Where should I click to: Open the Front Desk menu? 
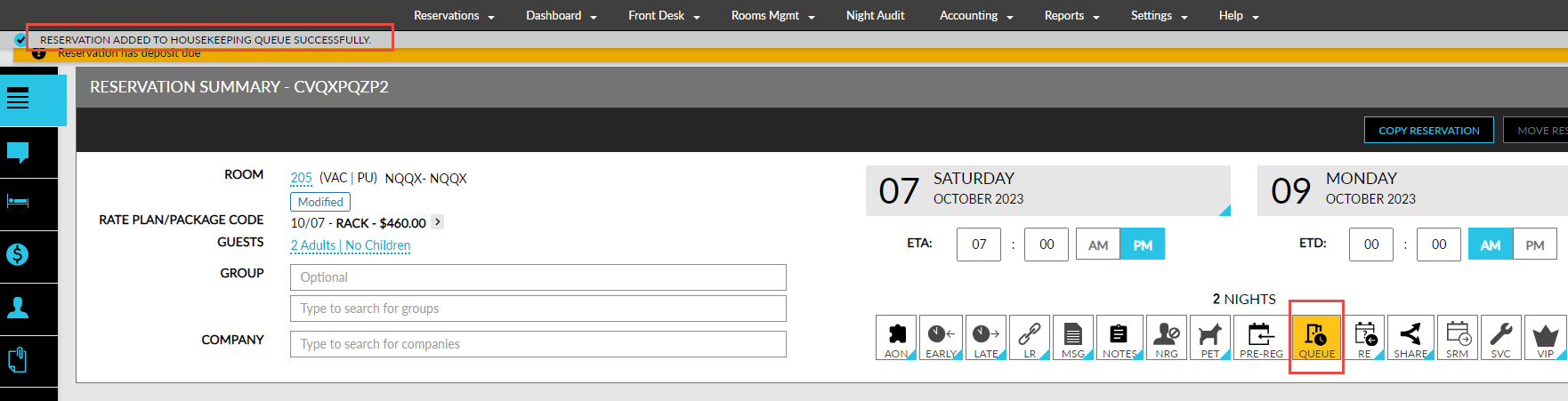click(663, 16)
